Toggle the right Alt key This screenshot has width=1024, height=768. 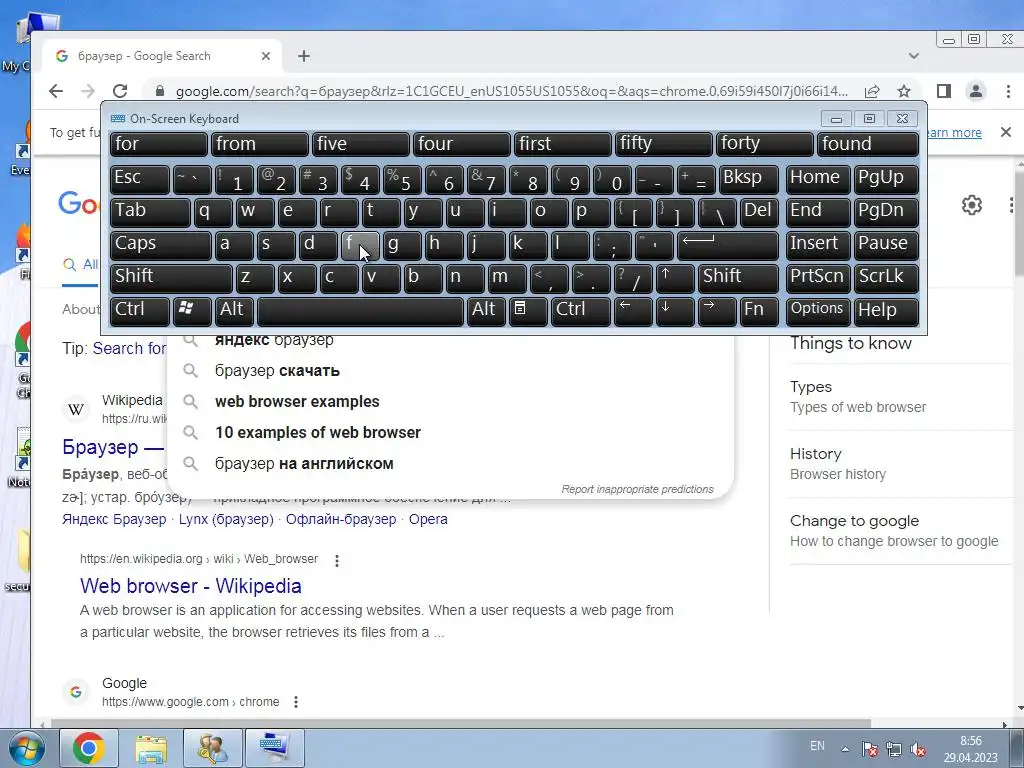tap(486, 311)
